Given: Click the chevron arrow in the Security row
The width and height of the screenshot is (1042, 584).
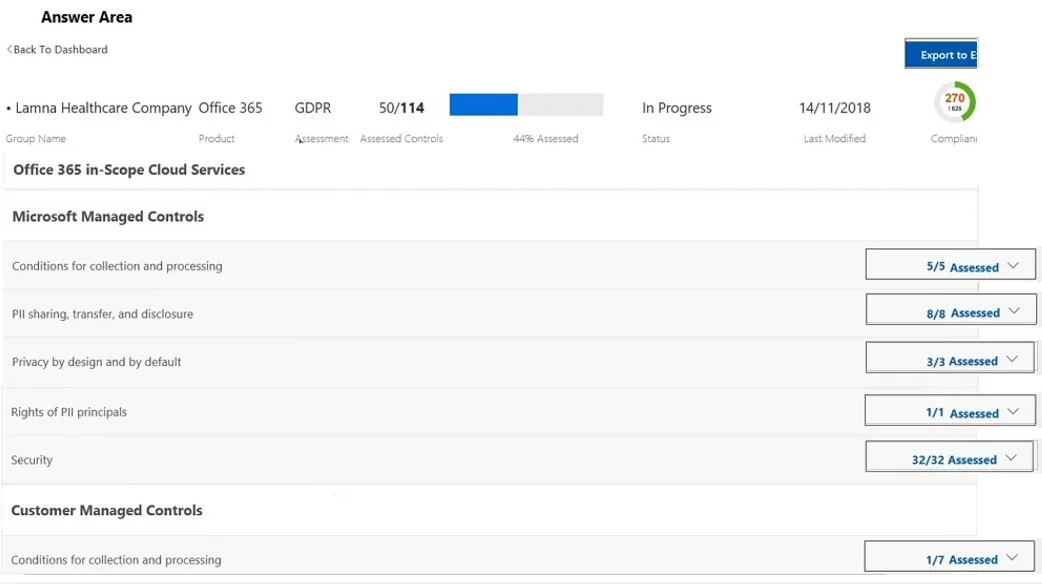Looking at the screenshot, I should coord(1011,458).
